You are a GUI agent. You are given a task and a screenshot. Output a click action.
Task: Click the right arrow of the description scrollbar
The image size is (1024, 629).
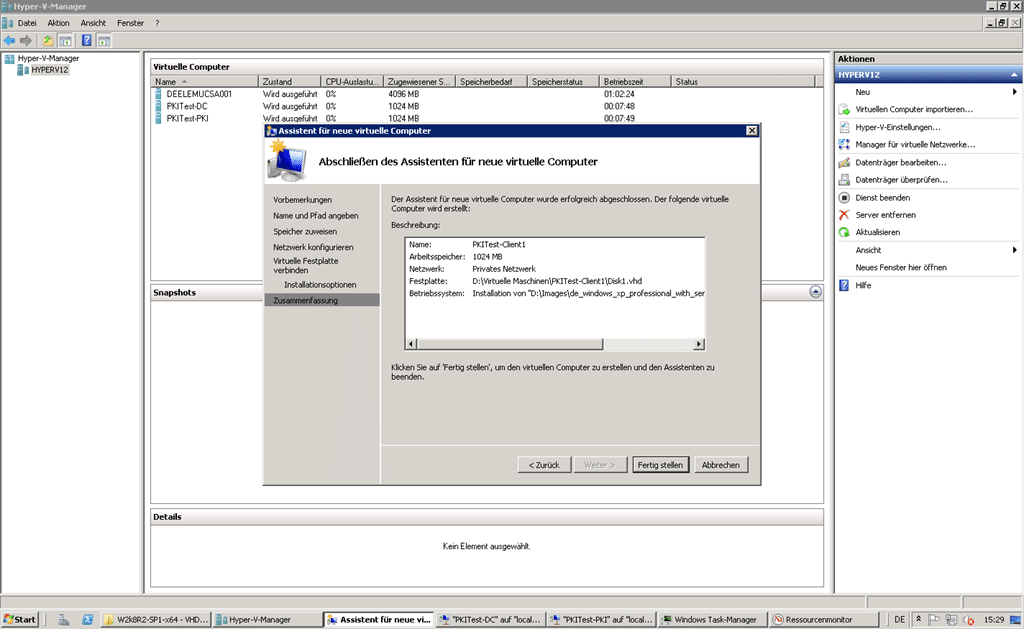point(699,344)
